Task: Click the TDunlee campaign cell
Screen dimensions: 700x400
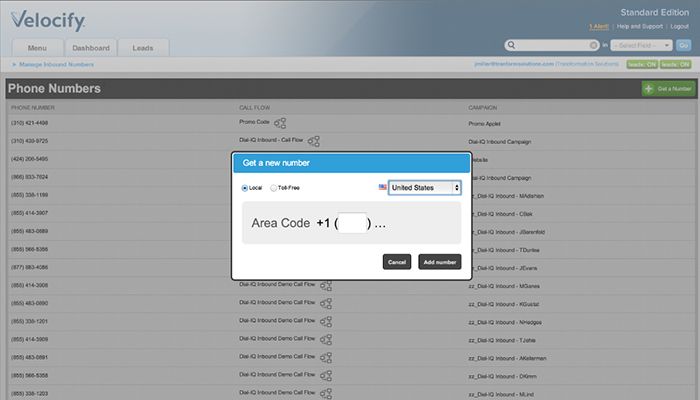Action: pos(506,250)
